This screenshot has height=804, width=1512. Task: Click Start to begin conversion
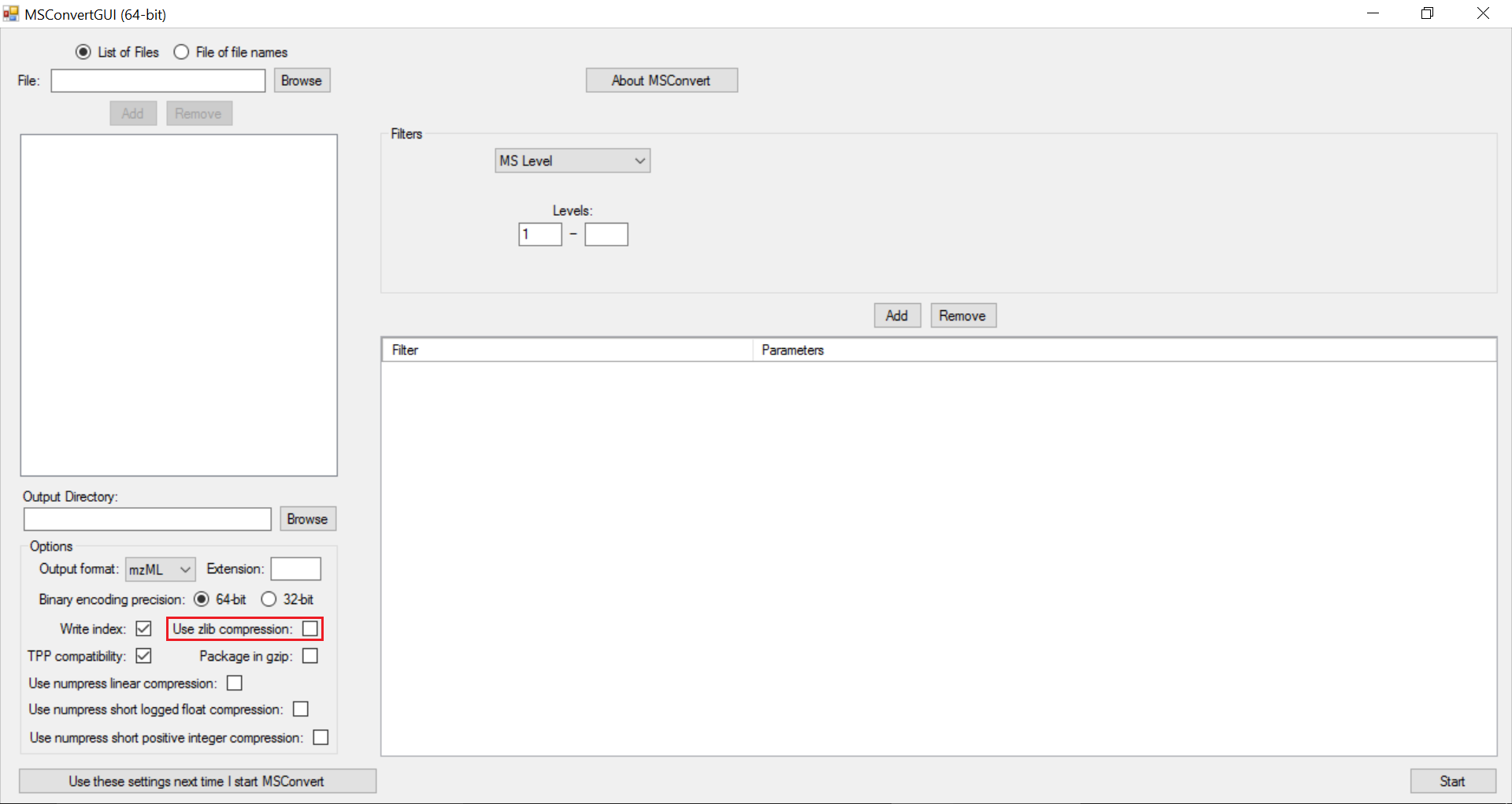click(x=1453, y=781)
